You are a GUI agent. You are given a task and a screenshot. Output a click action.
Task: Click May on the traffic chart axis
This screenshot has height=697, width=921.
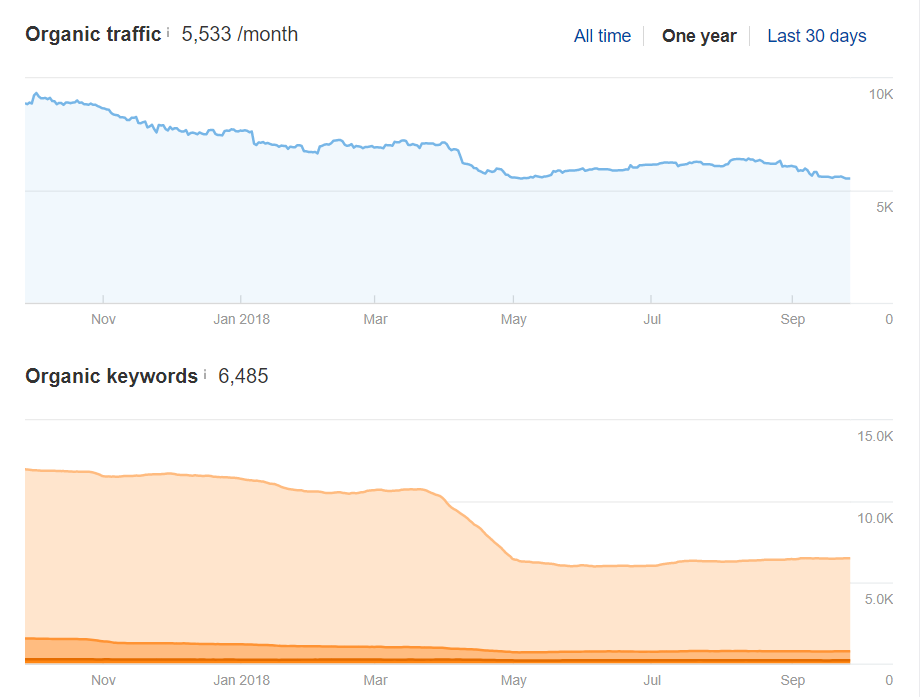[513, 319]
